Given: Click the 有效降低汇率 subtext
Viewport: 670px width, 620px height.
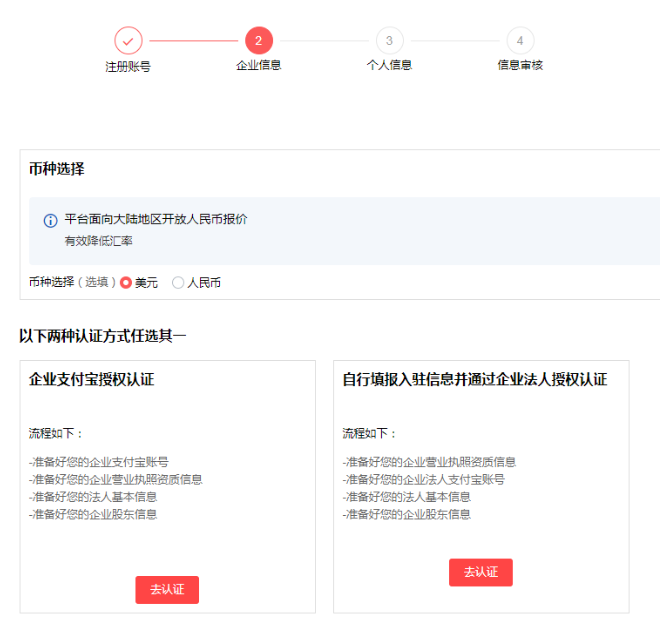Looking at the screenshot, I should (x=99, y=241).
